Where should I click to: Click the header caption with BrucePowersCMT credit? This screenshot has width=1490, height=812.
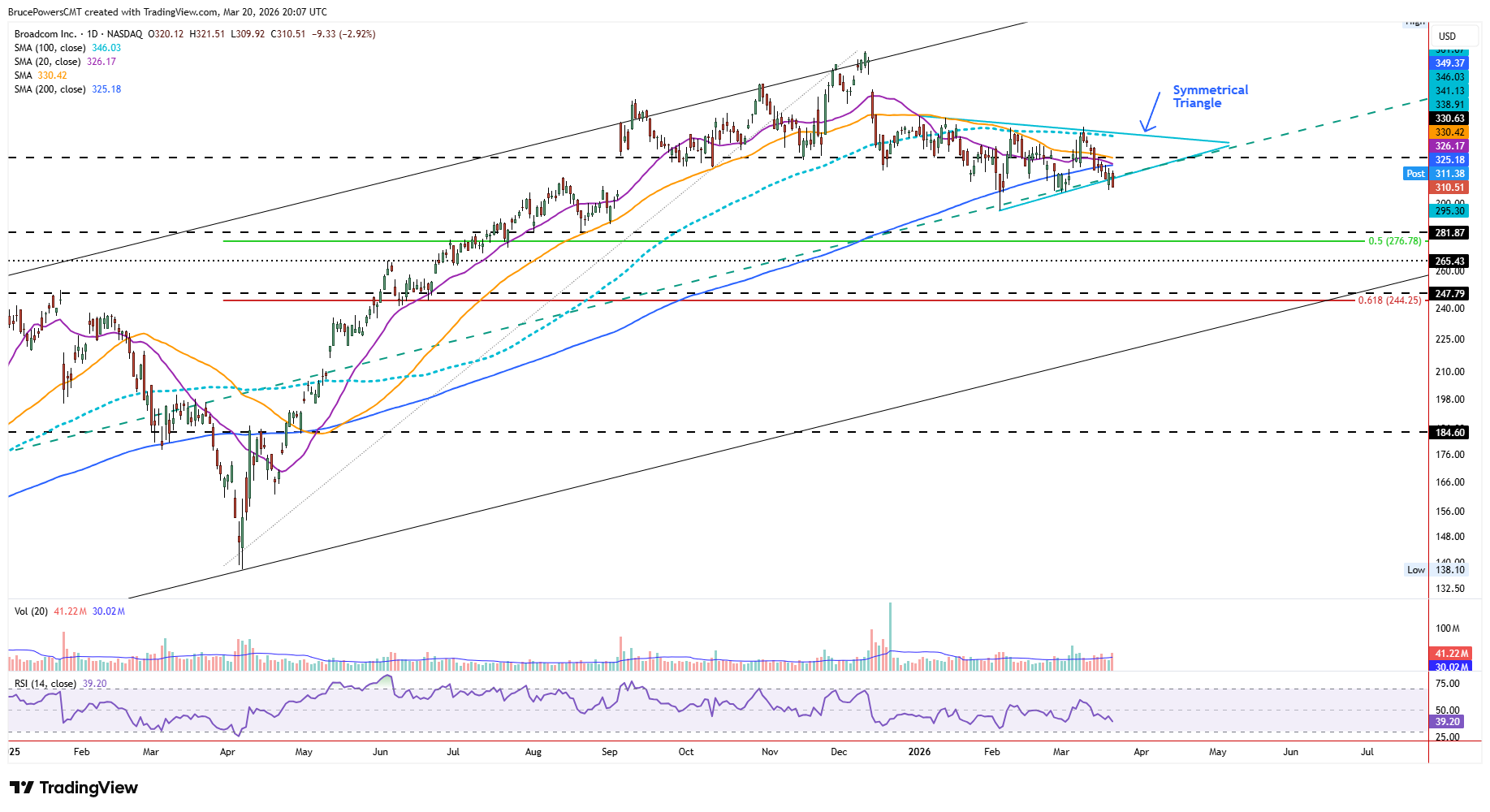pyautogui.click(x=167, y=12)
